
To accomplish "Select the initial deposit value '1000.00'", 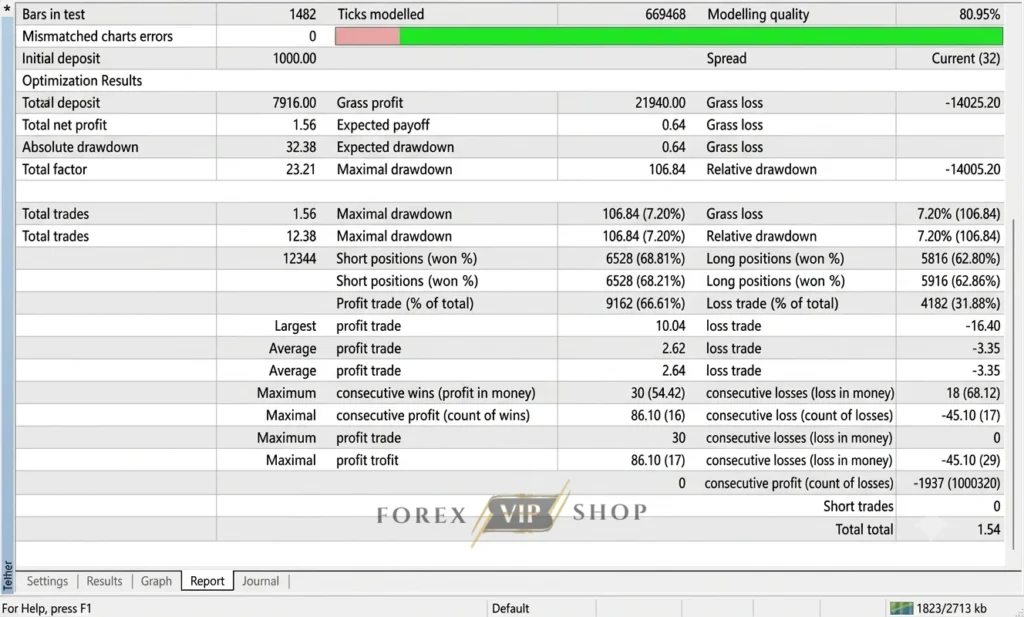I will pos(295,59).
